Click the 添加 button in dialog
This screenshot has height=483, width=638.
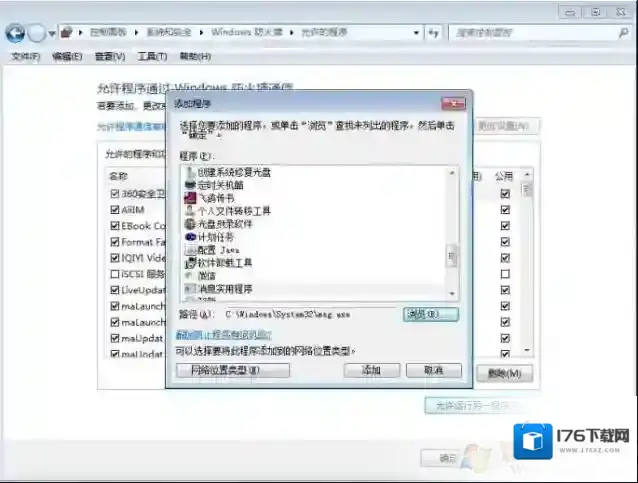pos(371,370)
